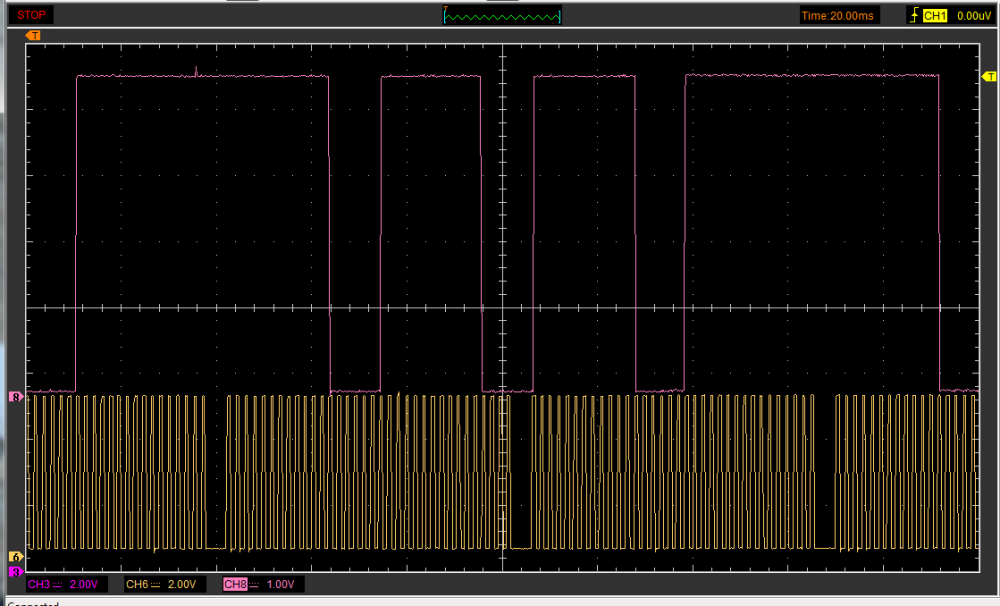Toggle the CH3 channel label
Viewport: 1000px width, 606px height.
click(38, 584)
